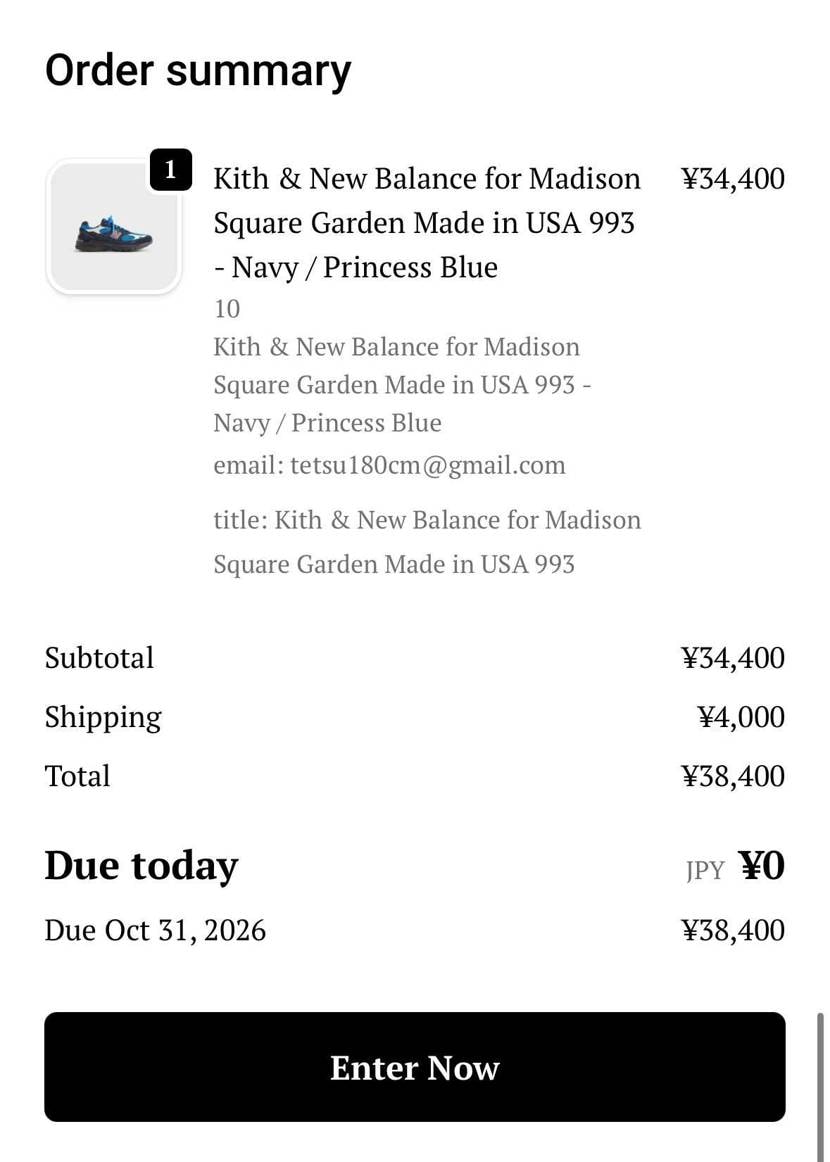Click the Enter Now button

(x=414, y=1067)
